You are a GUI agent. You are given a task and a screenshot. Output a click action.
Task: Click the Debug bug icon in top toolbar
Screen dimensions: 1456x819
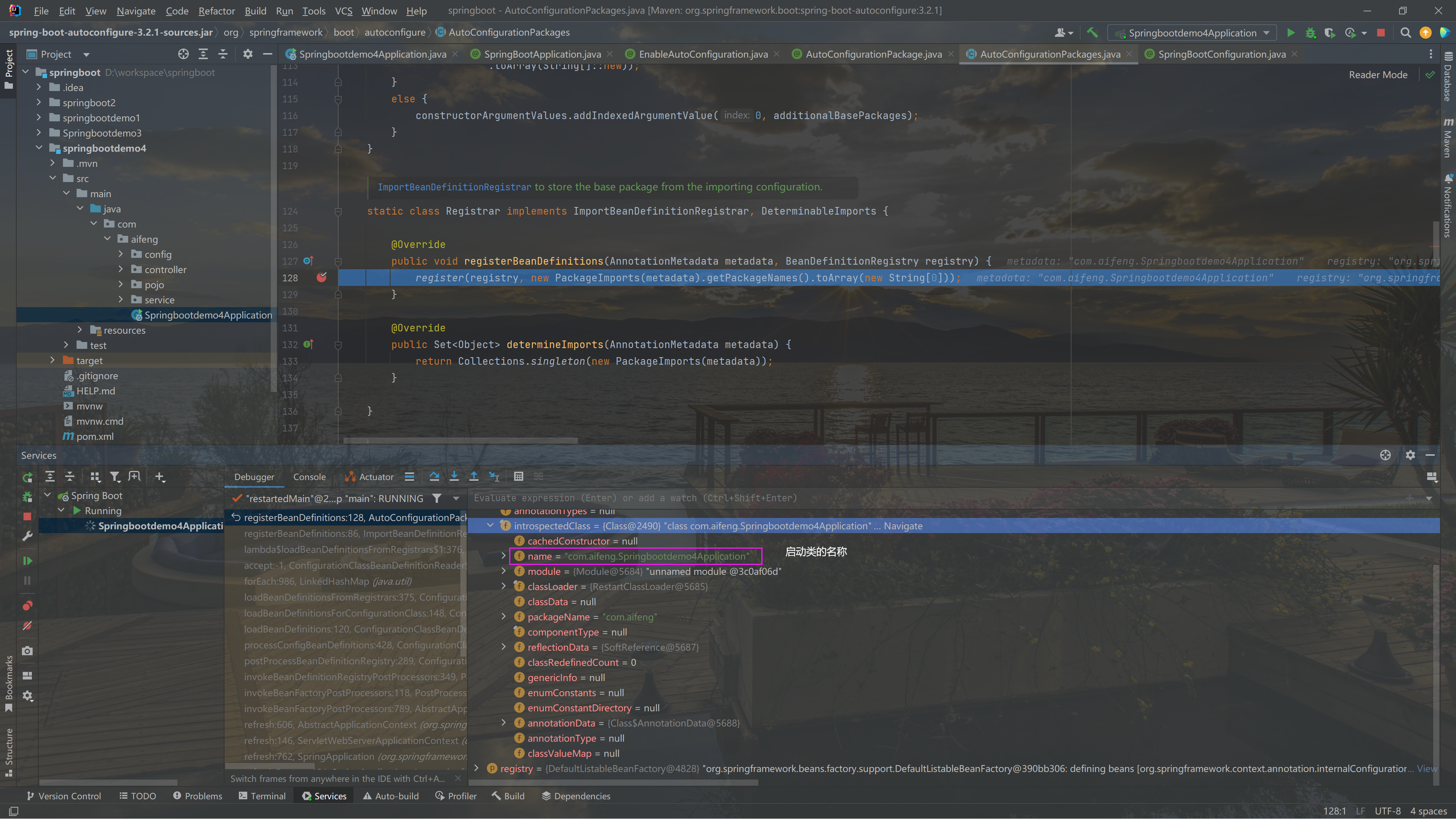click(1310, 33)
